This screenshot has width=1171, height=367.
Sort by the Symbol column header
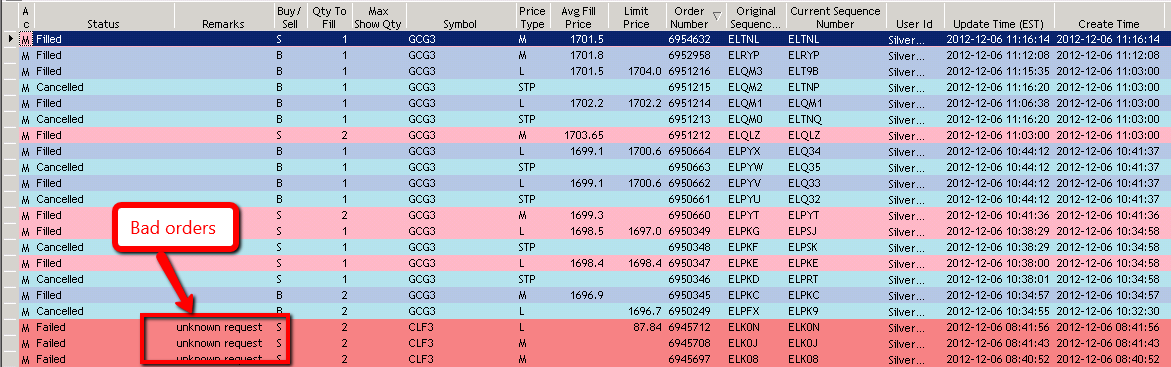460,24
